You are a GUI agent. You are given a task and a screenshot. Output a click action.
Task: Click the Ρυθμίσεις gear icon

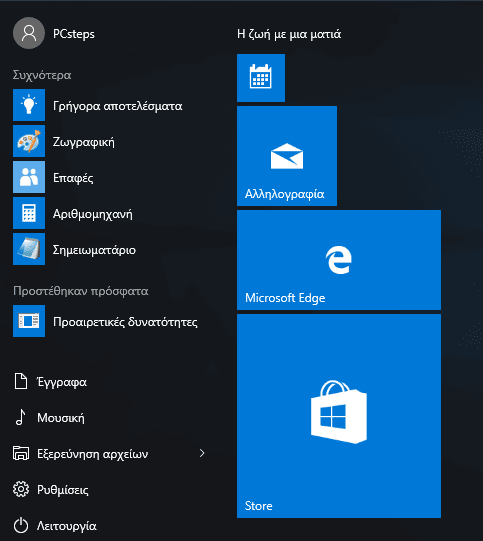pos(21,489)
